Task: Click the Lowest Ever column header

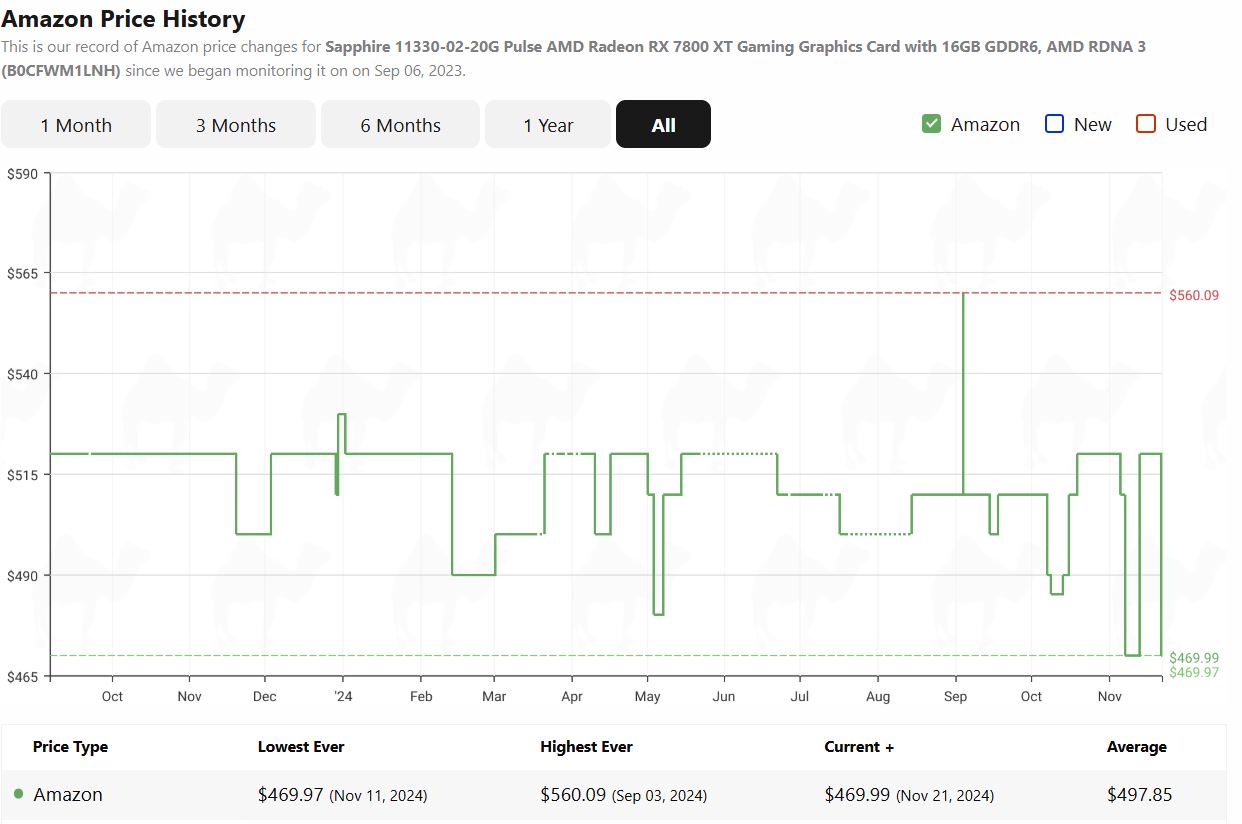Action: tap(301, 747)
